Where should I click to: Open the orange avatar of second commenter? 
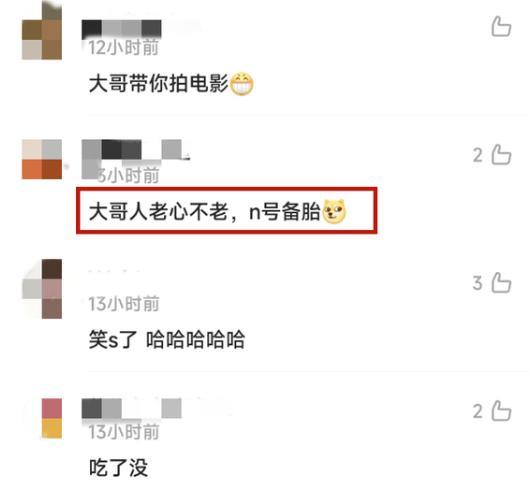coord(42,159)
